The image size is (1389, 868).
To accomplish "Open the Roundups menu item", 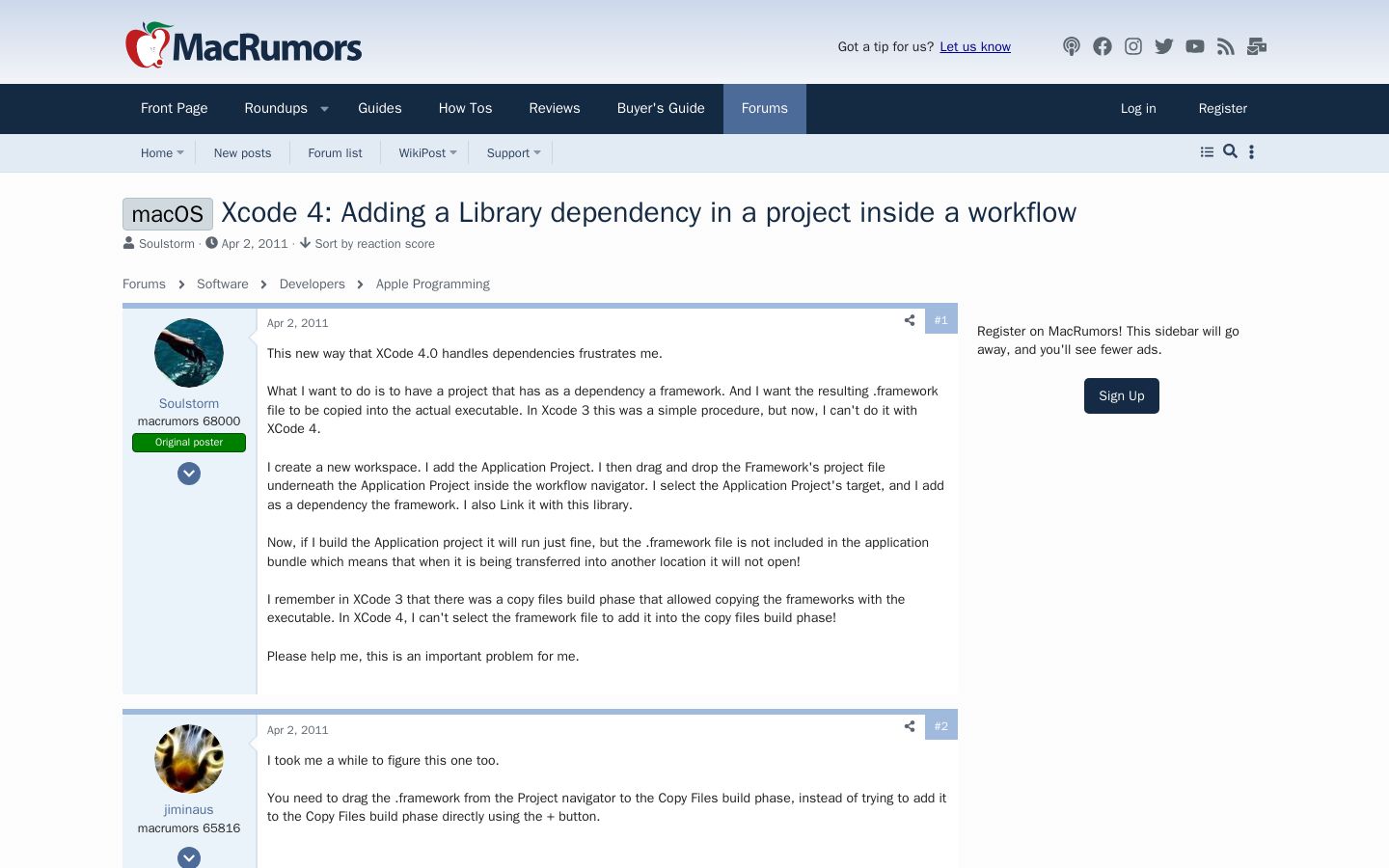I will click(276, 109).
